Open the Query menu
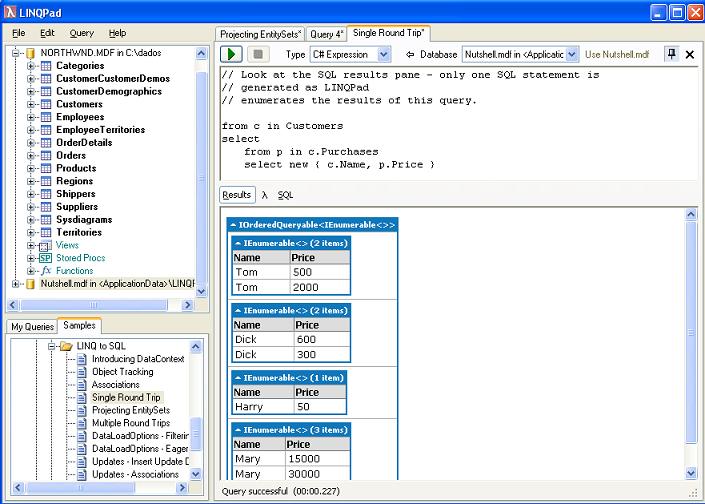The image size is (705, 504). coord(81,33)
